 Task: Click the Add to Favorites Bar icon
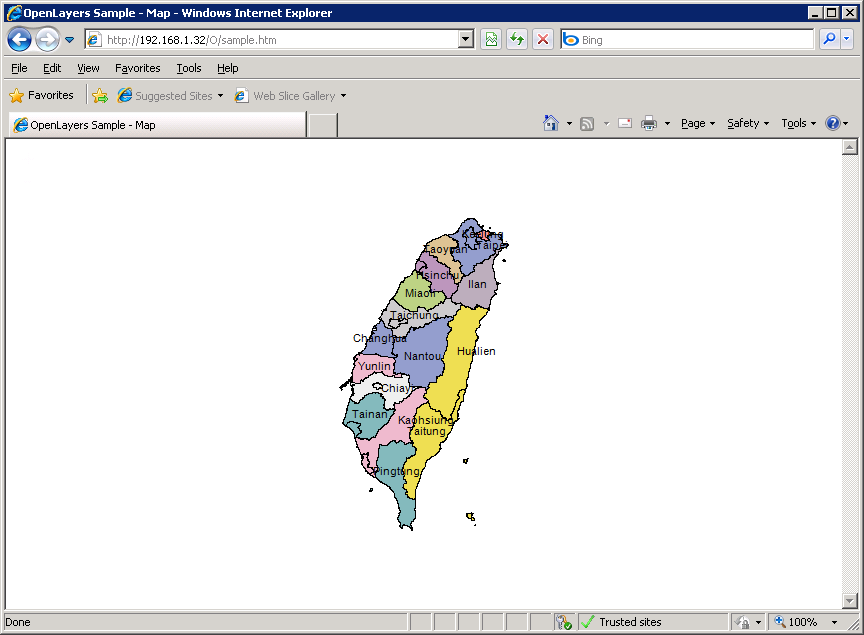[x=100, y=96]
